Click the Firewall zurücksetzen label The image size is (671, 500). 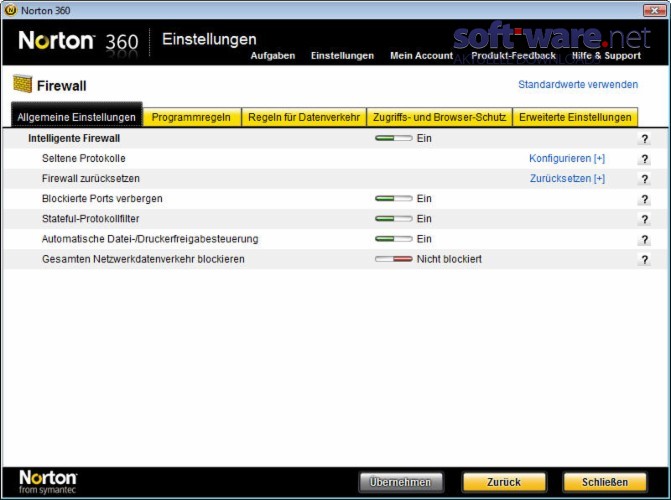click(x=91, y=179)
